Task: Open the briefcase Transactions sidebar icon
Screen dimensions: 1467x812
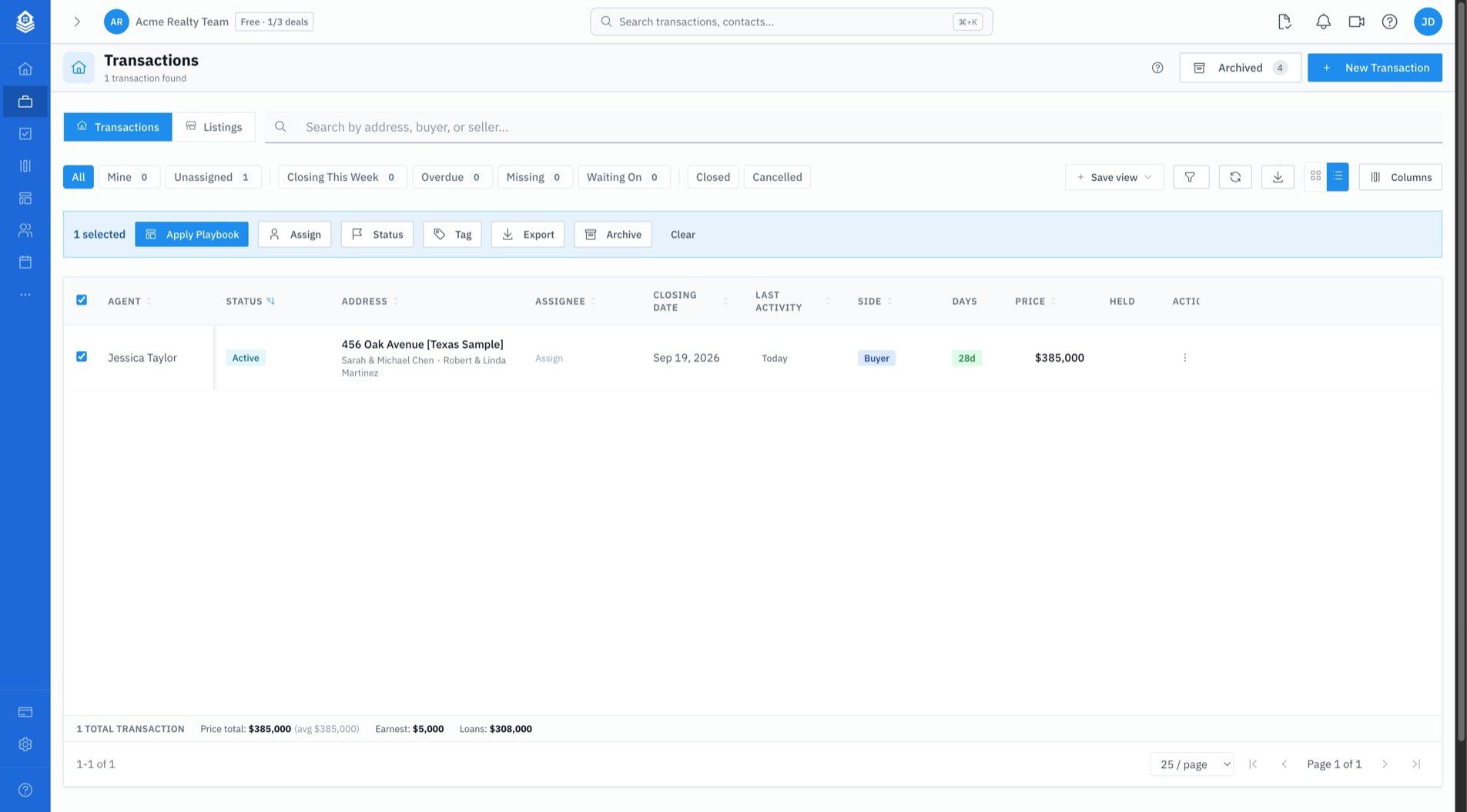Action: [x=25, y=102]
